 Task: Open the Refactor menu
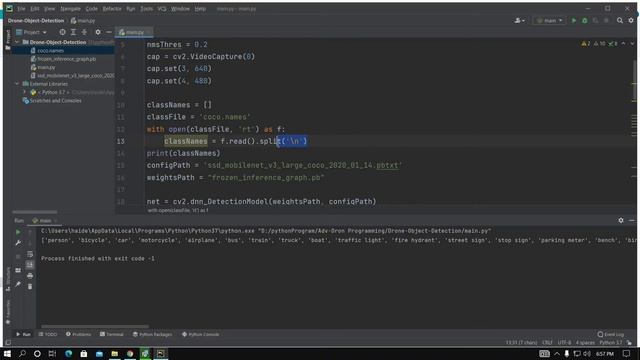pos(112,9)
